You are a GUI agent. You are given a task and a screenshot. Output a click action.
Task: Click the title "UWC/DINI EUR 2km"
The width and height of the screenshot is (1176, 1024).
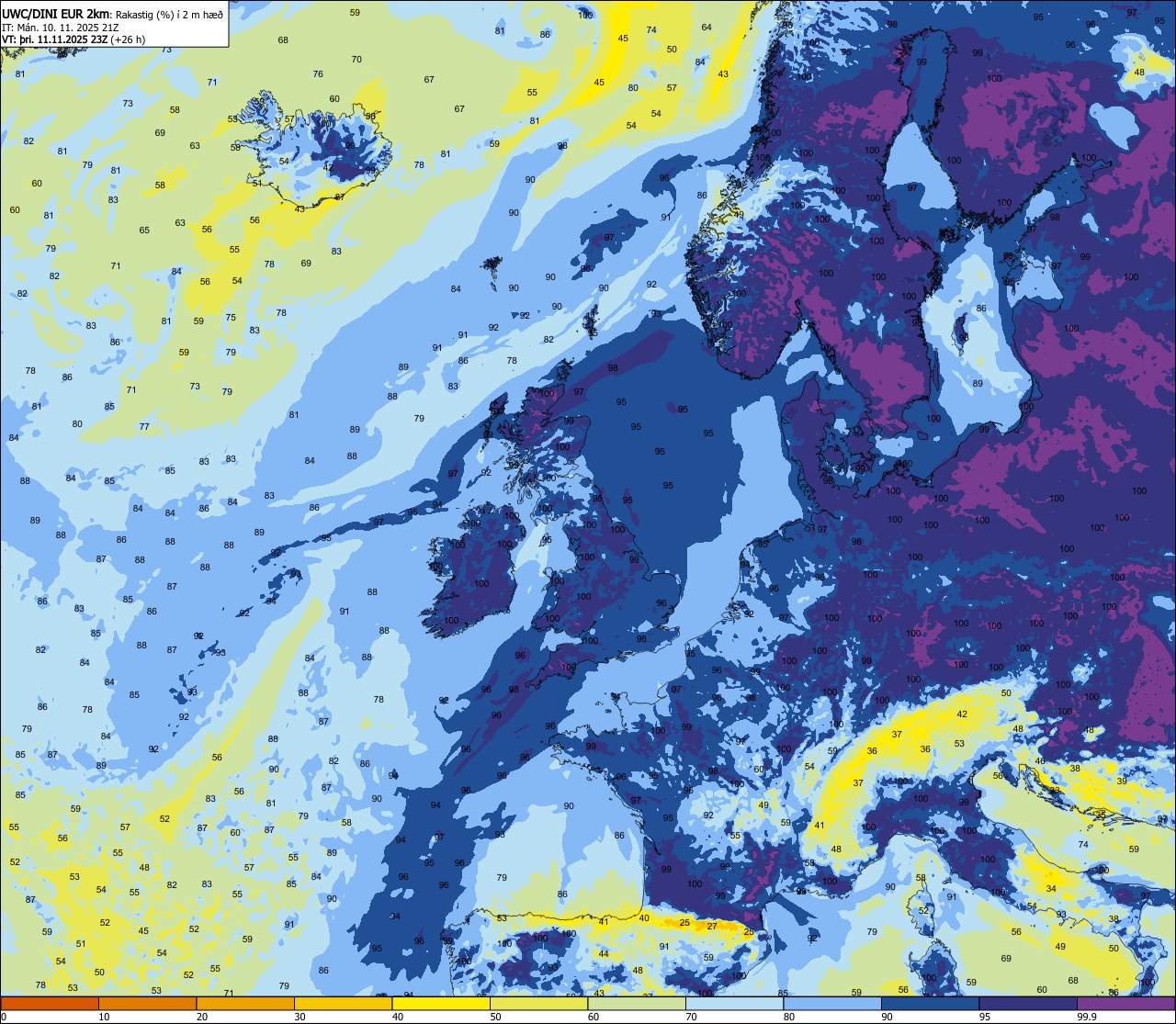click(x=56, y=13)
